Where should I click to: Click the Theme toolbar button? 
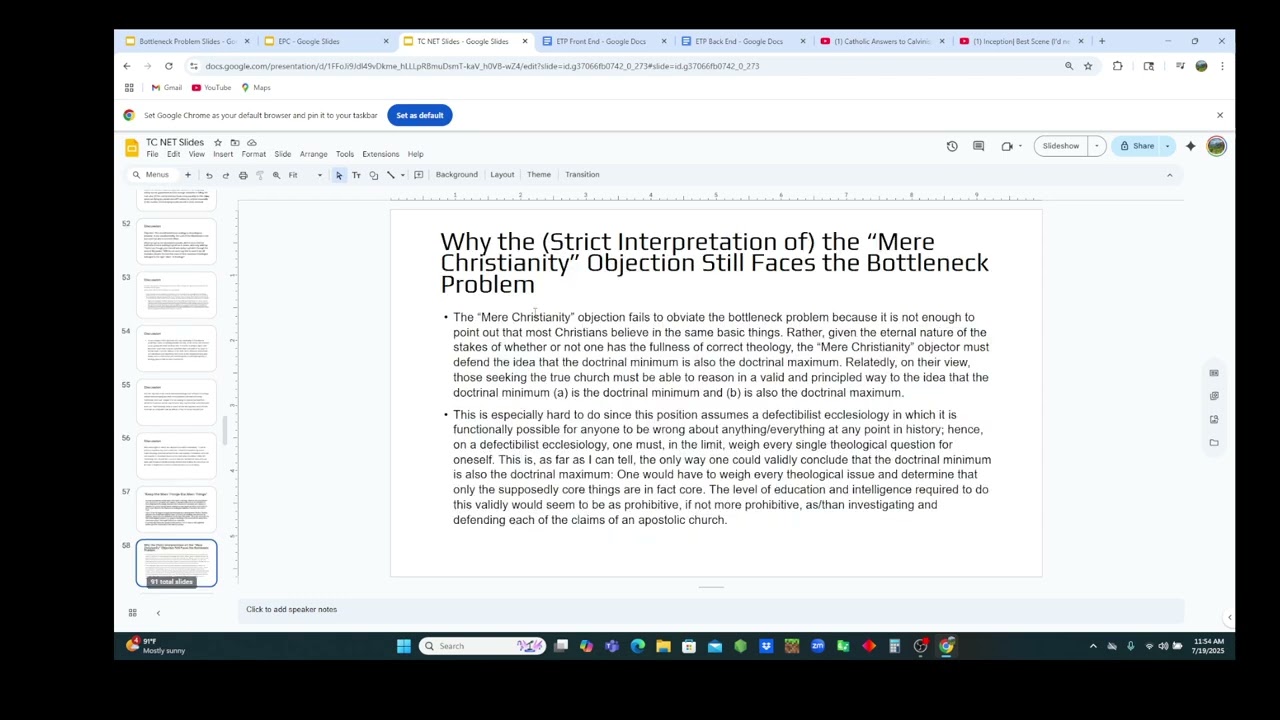click(x=538, y=175)
